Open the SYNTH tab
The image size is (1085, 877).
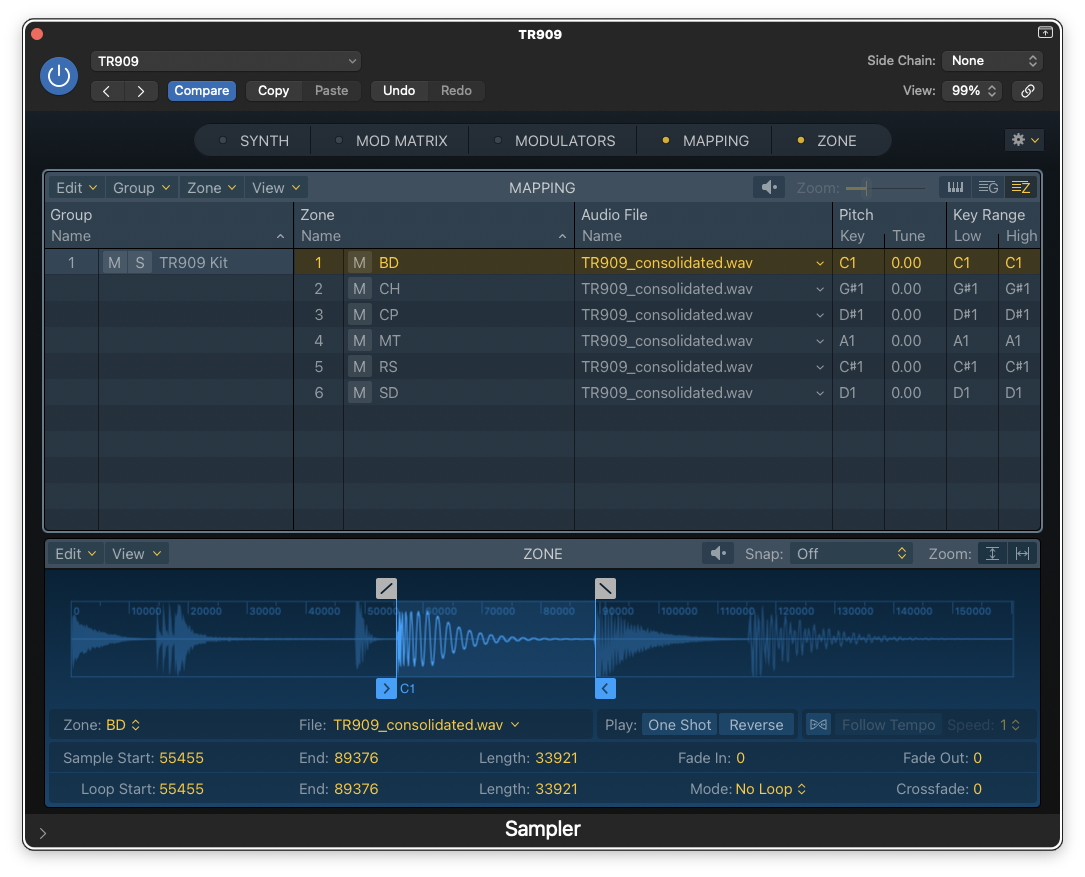point(253,141)
